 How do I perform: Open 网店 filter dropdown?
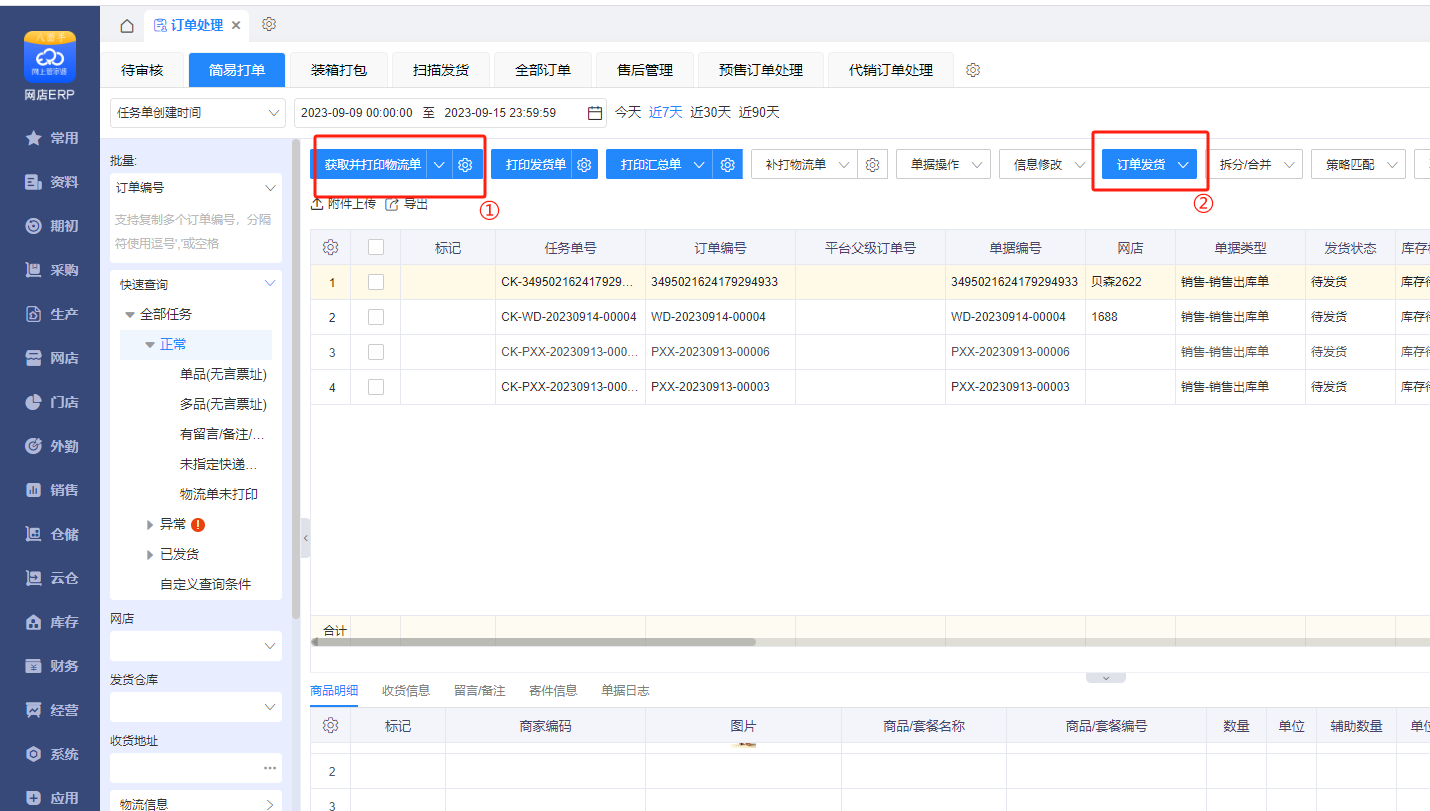point(196,646)
